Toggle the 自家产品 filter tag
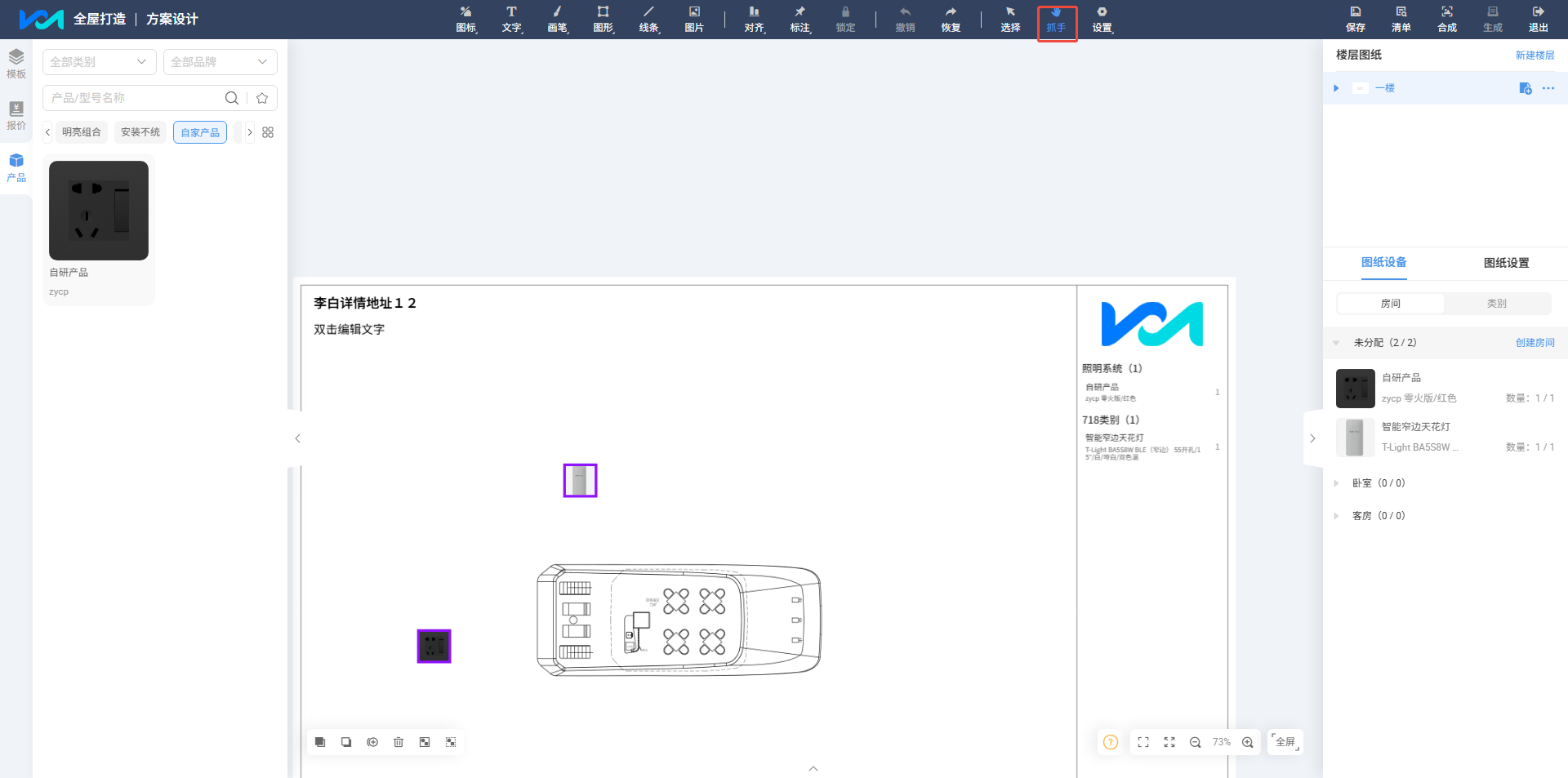 pos(200,132)
